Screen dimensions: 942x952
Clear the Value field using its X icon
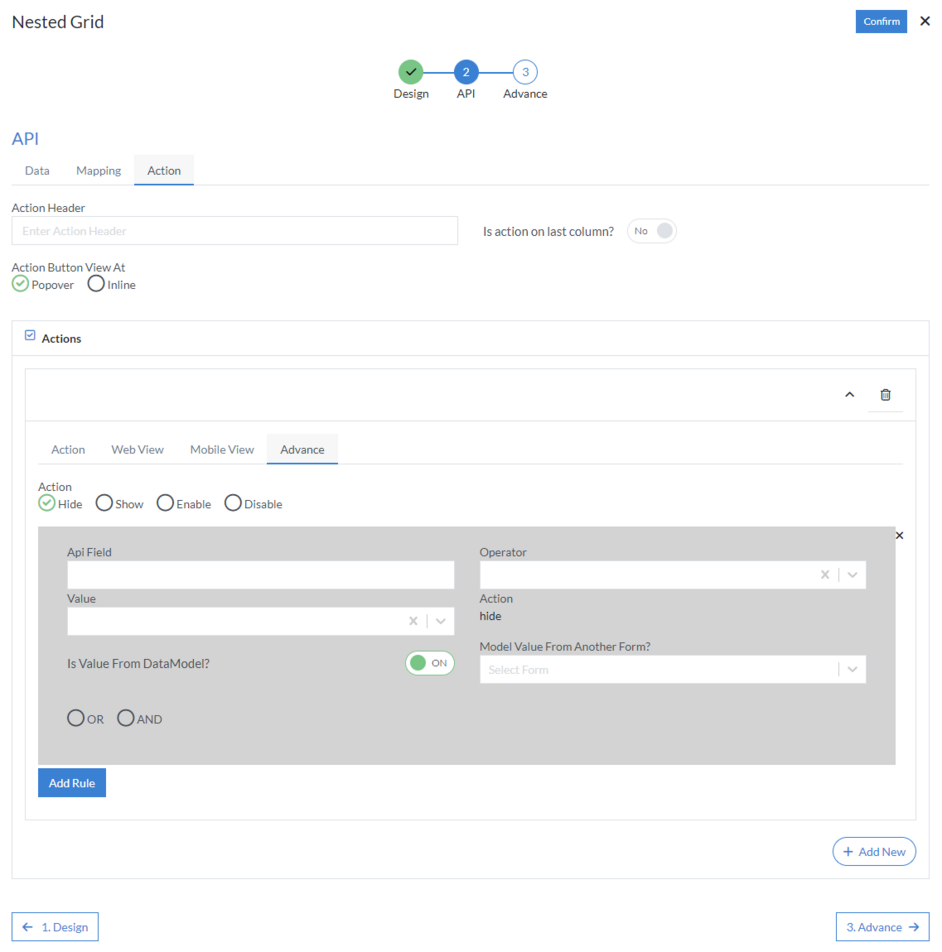tap(413, 621)
